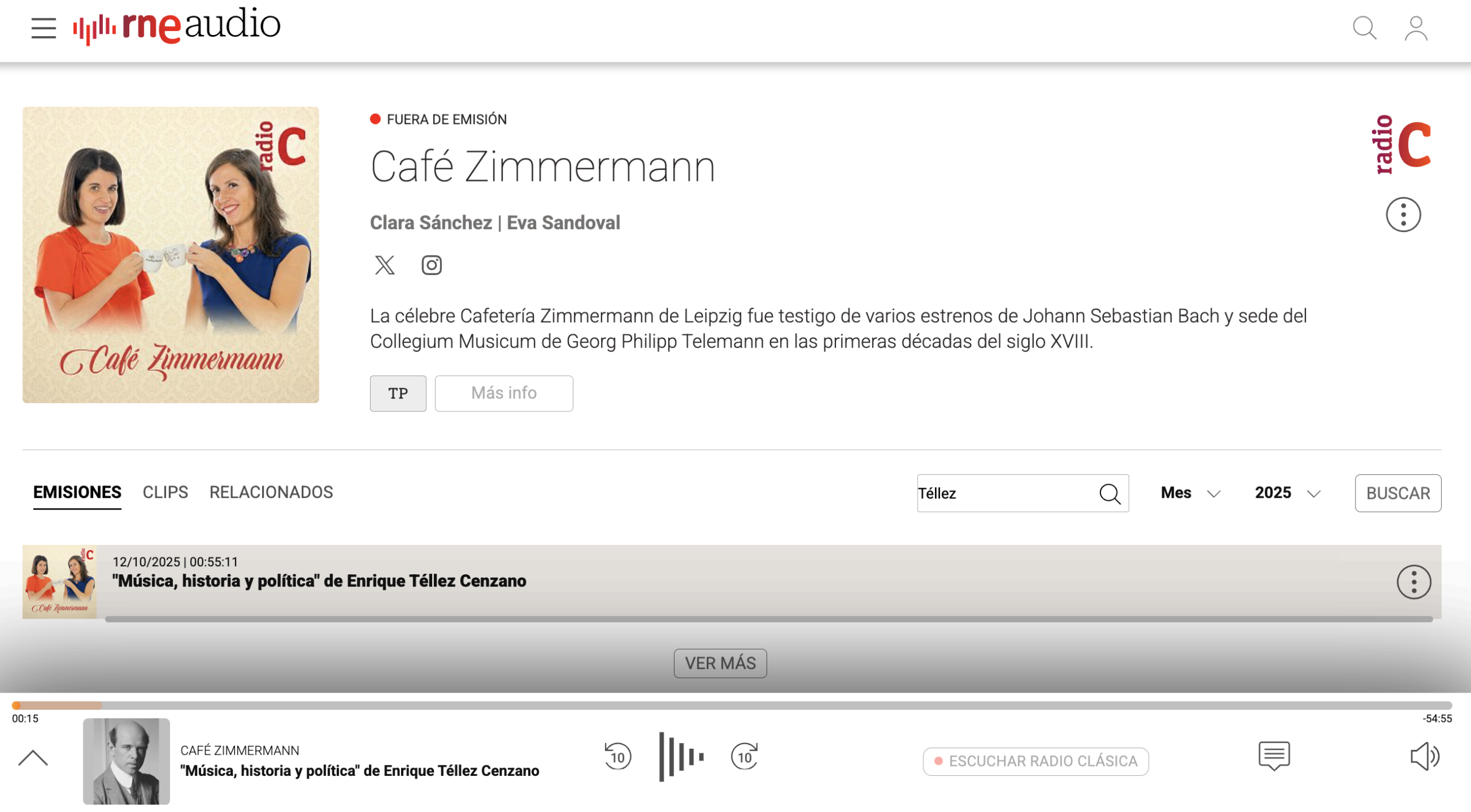Skip forward 10 seconds
1471x812 pixels.
[745, 756]
